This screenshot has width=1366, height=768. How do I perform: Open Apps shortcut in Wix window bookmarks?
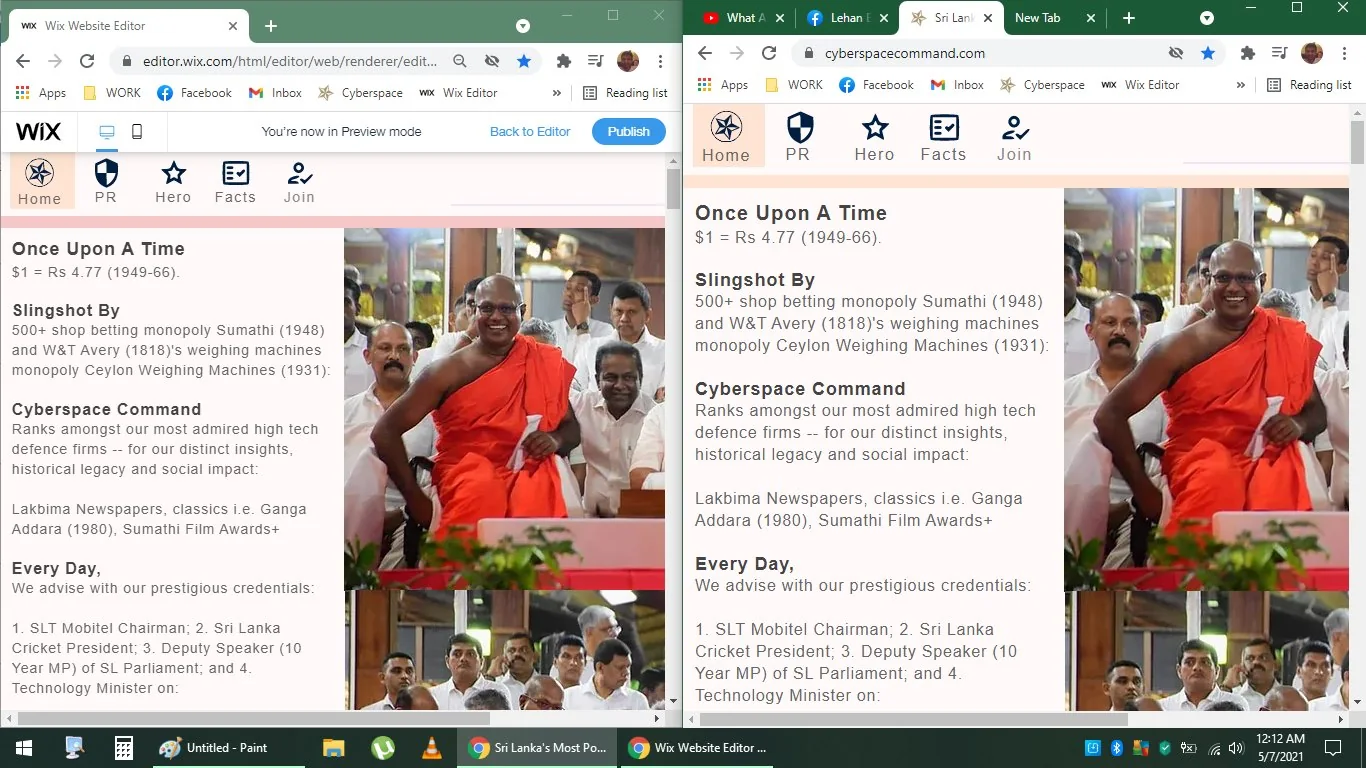[41, 93]
